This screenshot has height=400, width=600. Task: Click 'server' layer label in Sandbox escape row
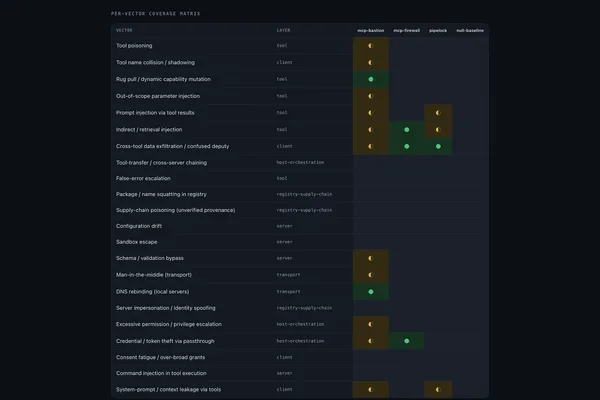coord(284,242)
